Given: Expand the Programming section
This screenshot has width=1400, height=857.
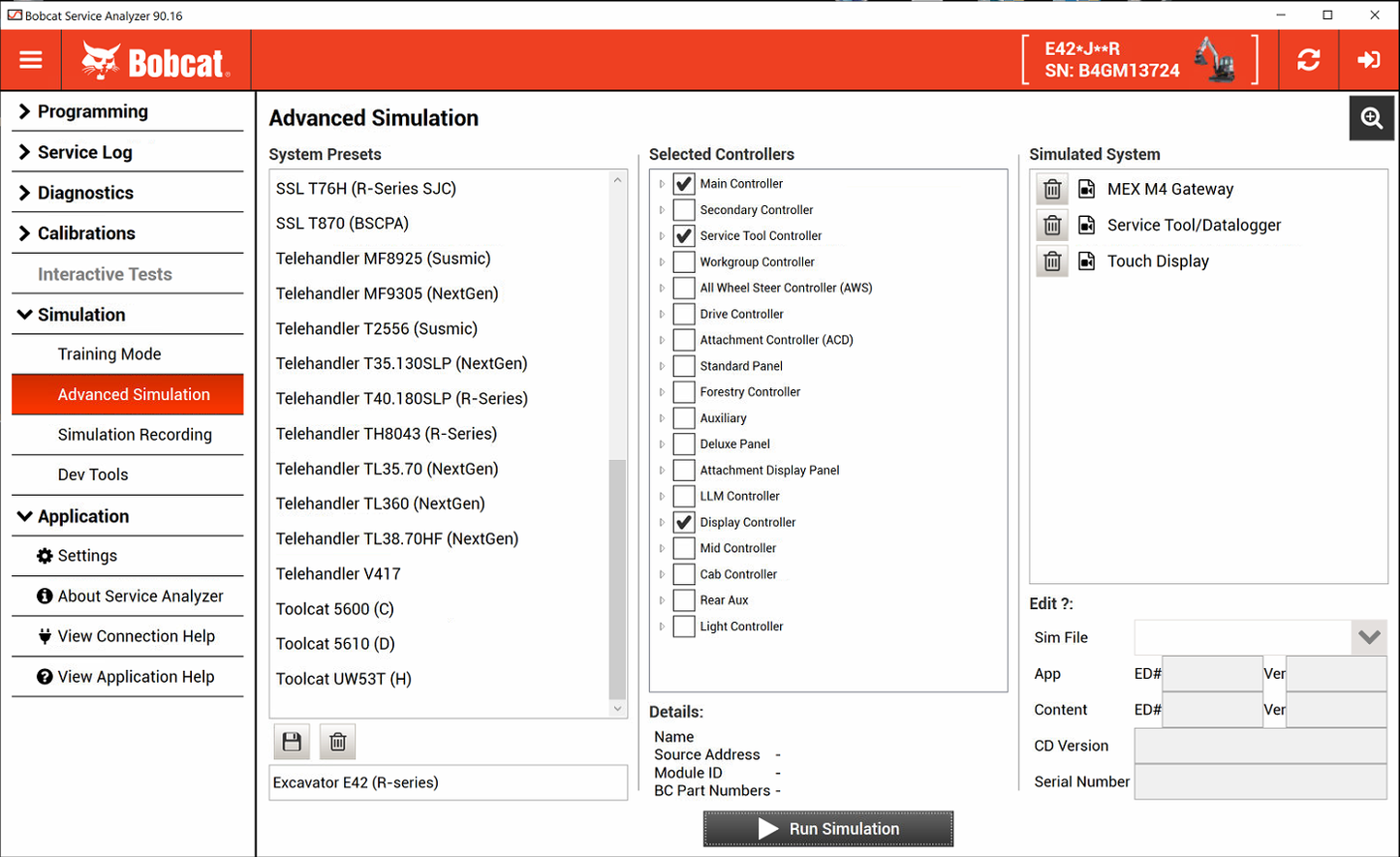Looking at the screenshot, I should pos(92,111).
